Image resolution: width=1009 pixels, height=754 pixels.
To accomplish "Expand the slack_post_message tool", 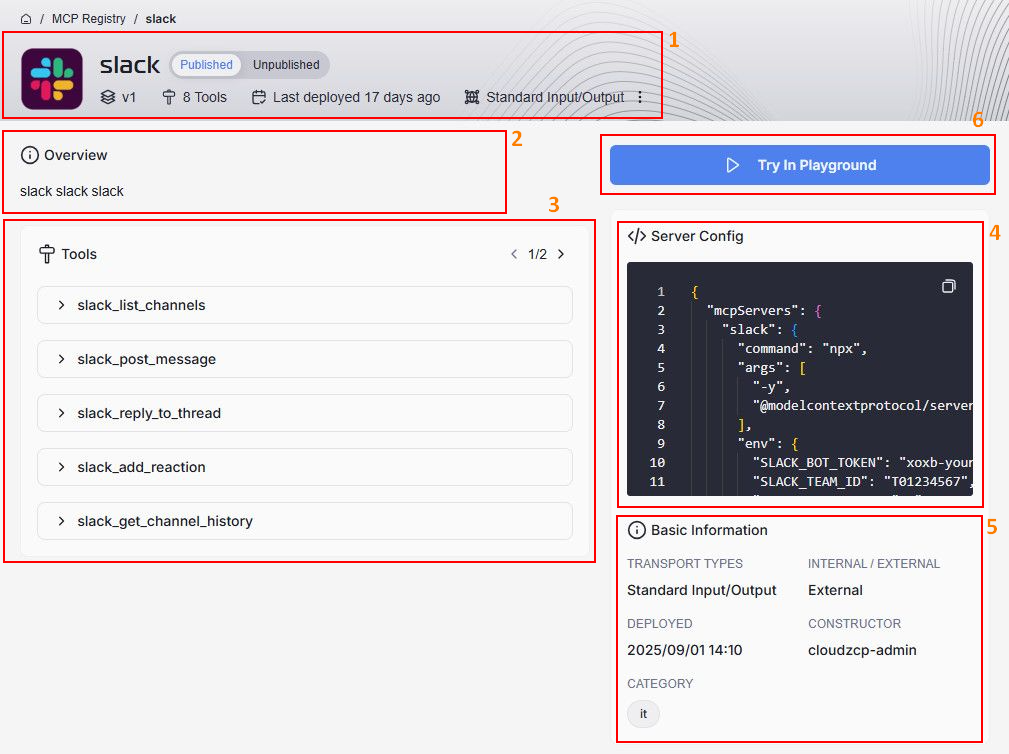I will point(305,359).
